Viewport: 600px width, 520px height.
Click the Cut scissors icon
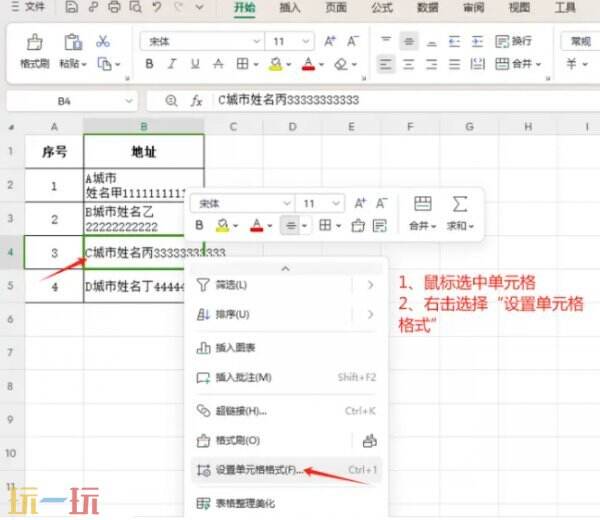(x=103, y=41)
